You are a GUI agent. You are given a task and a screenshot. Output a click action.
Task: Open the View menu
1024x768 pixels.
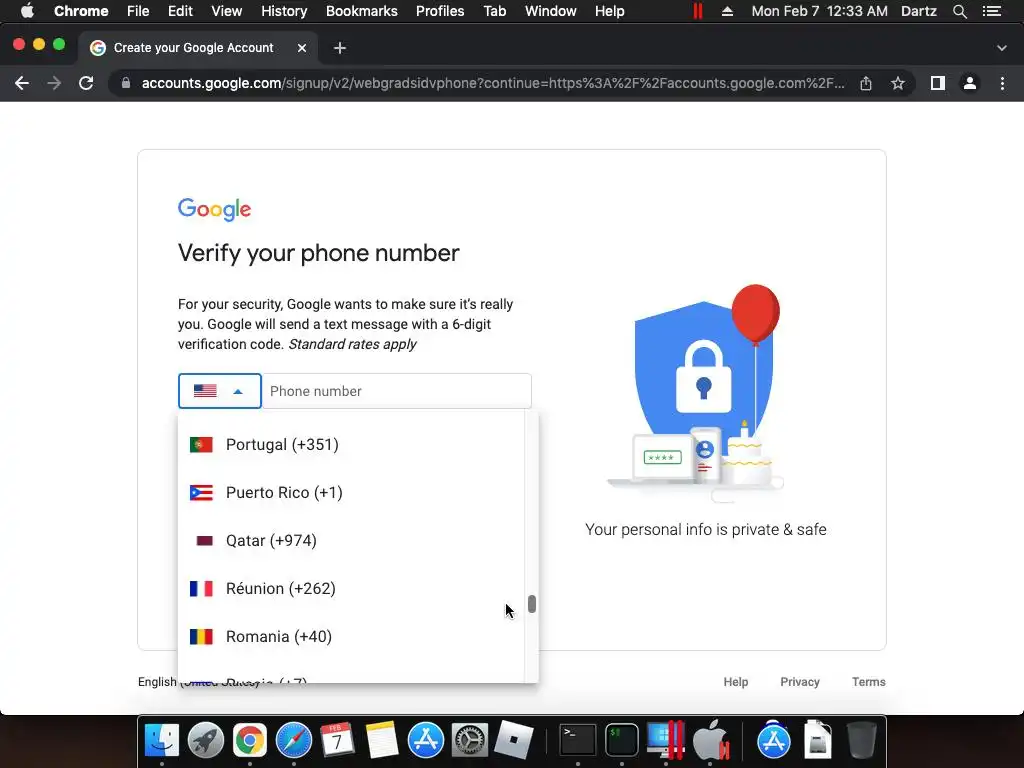coord(227,11)
